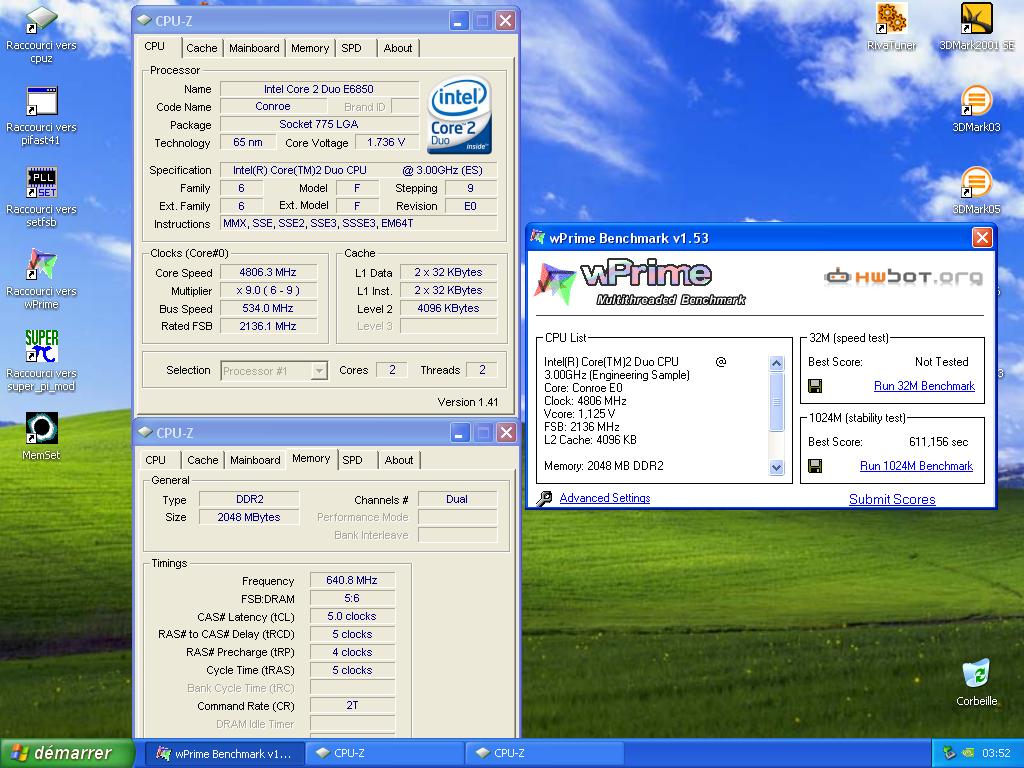Click the first system tray icon
Viewport: 1024px width, 768px height.
pyautogui.click(x=950, y=754)
